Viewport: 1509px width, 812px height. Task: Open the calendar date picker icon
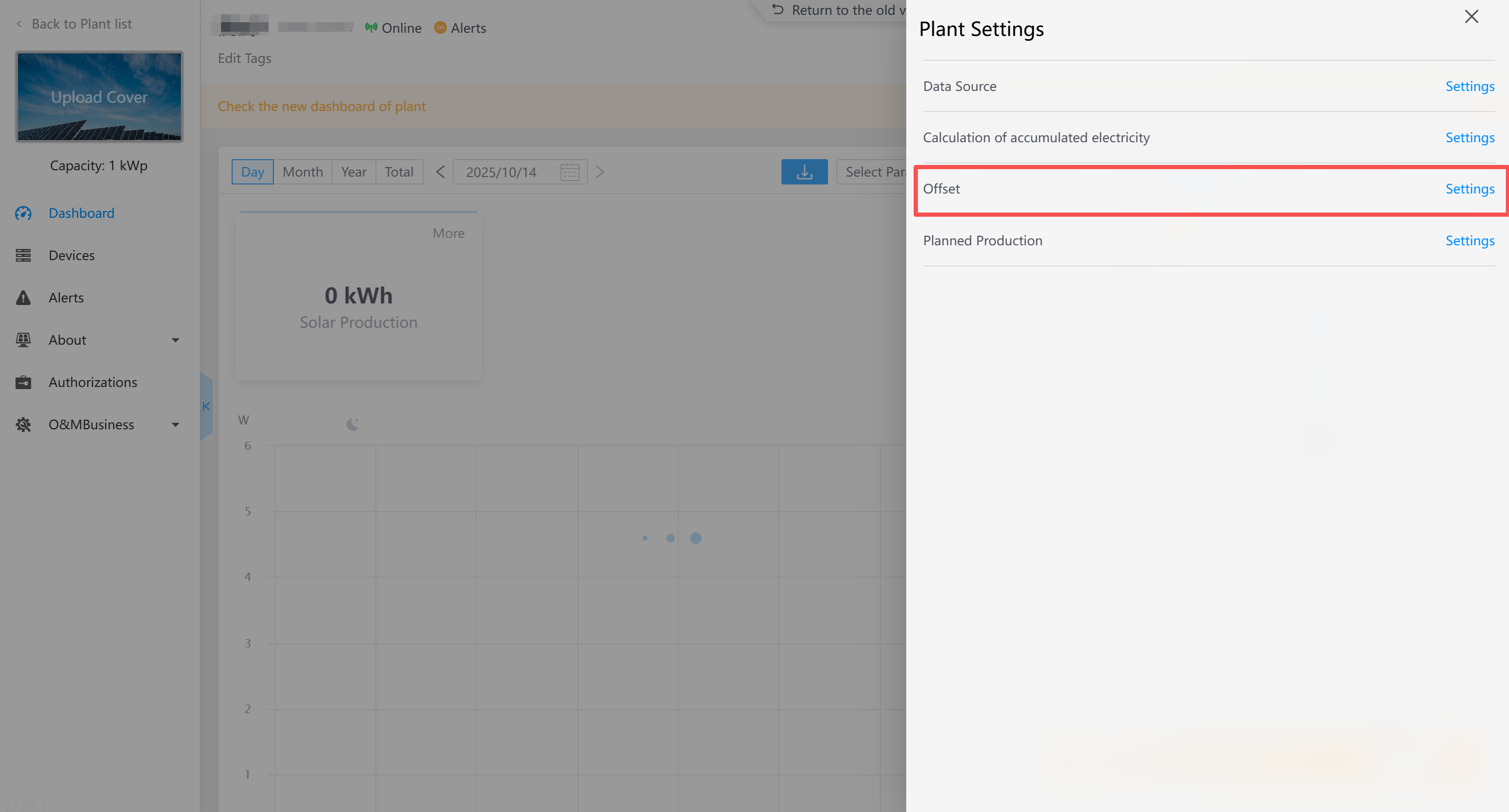(569, 172)
